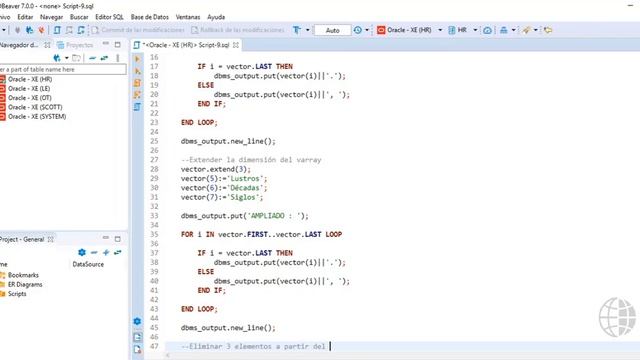
Task: Maximize the Project - General panel
Action: [x=118, y=238]
